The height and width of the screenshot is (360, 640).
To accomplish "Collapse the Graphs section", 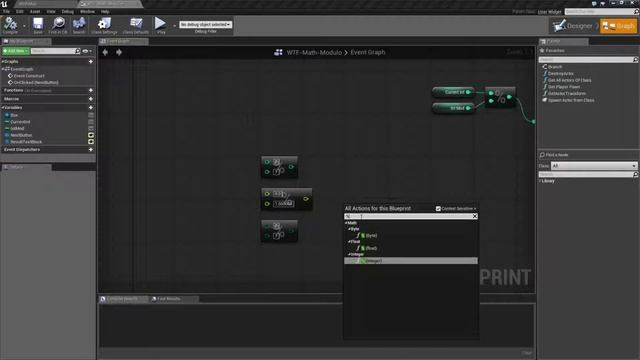I will click(x=3, y=62).
